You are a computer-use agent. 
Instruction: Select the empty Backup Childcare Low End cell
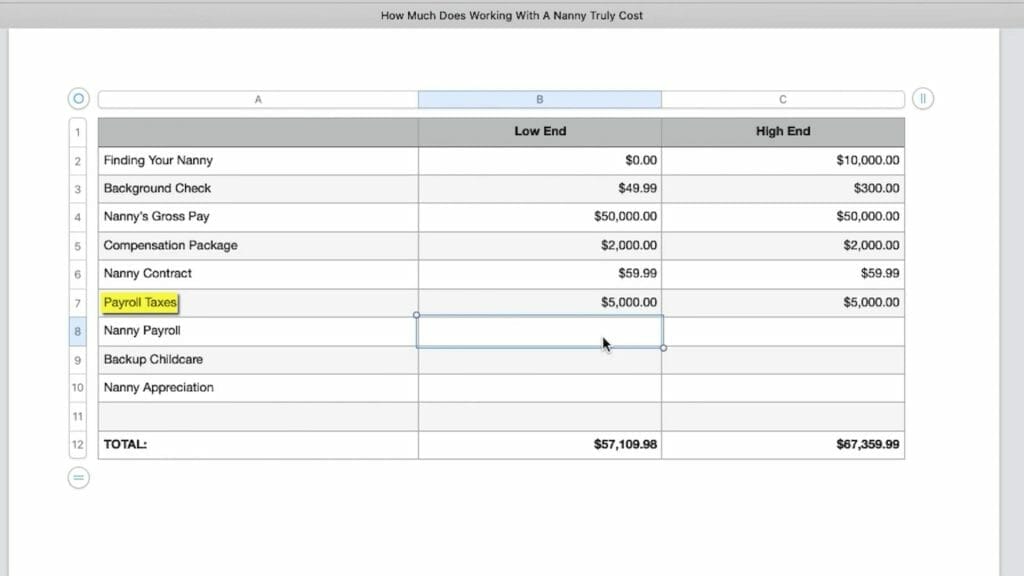pyautogui.click(x=540, y=360)
